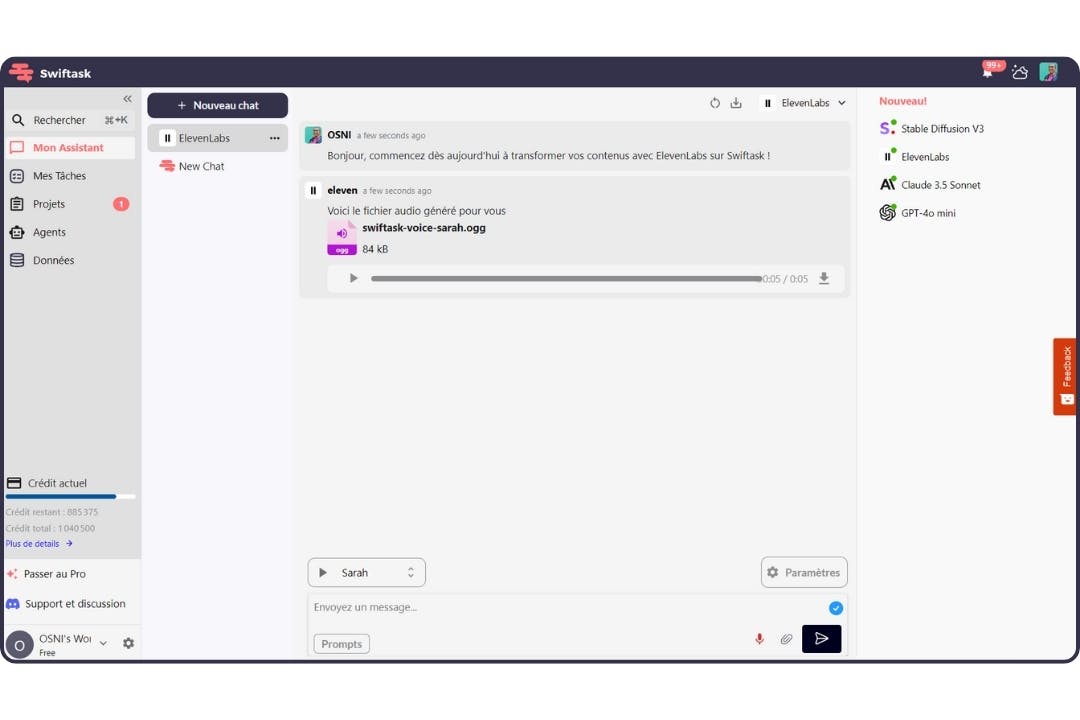1080x720 pixels.
Task: Click OSNI avatar in first message
Action: [313, 135]
